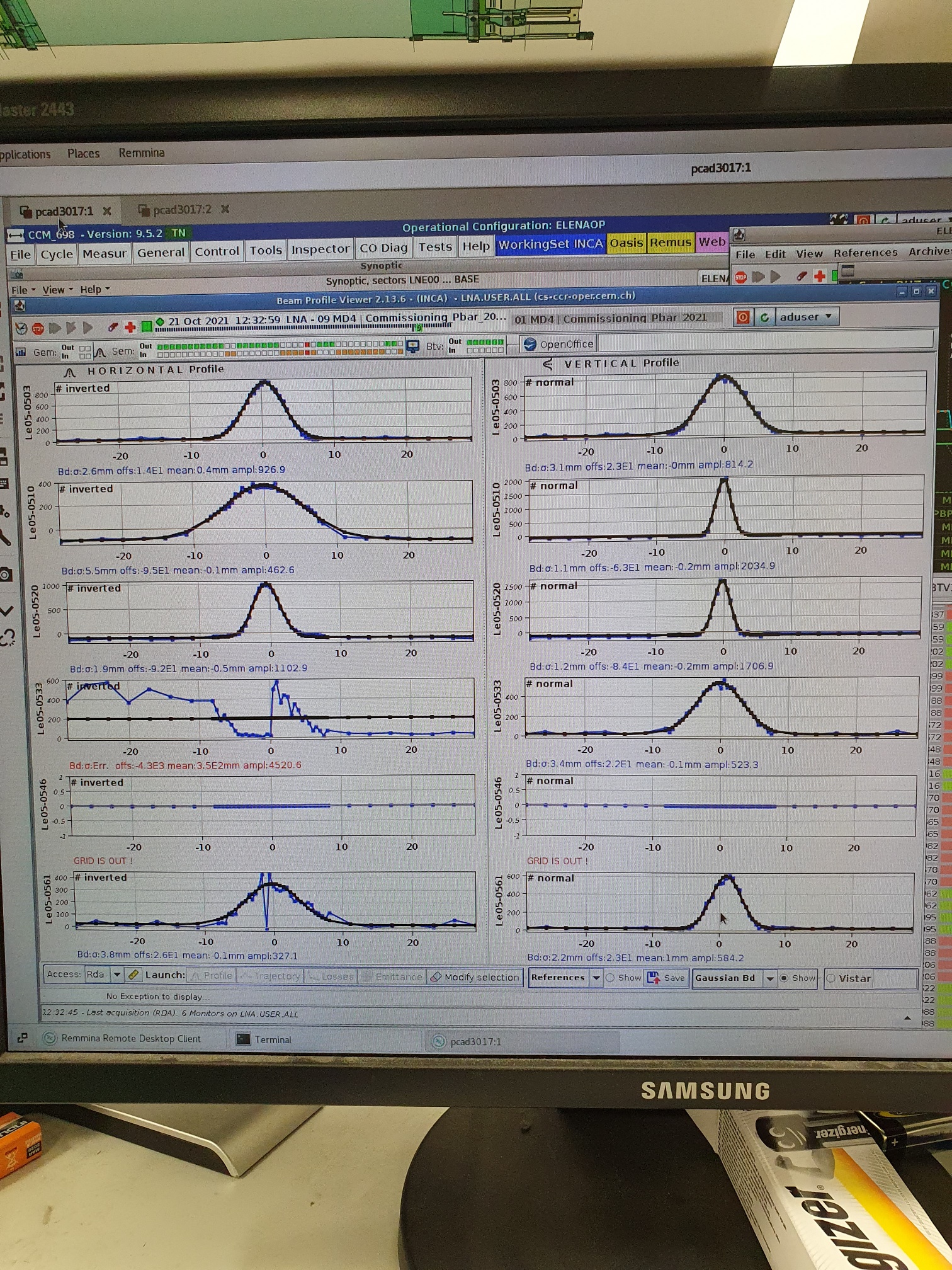Click the Remmina Remote Desktop Client taskbar icon
The image size is (952, 1270).
[x=49, y=1038]
